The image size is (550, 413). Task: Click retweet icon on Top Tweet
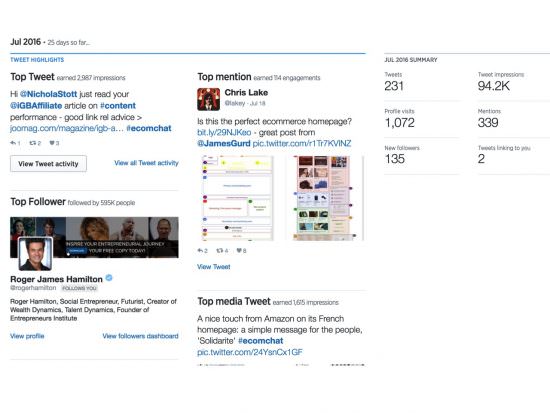pos(33,143)
